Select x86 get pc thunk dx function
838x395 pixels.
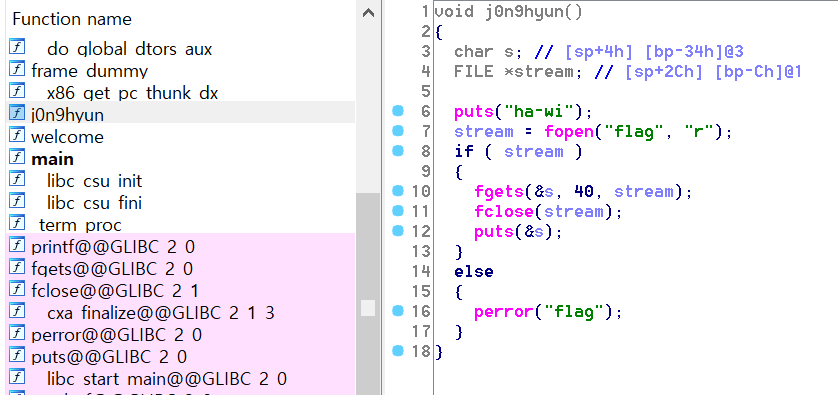tap(133, 93)
